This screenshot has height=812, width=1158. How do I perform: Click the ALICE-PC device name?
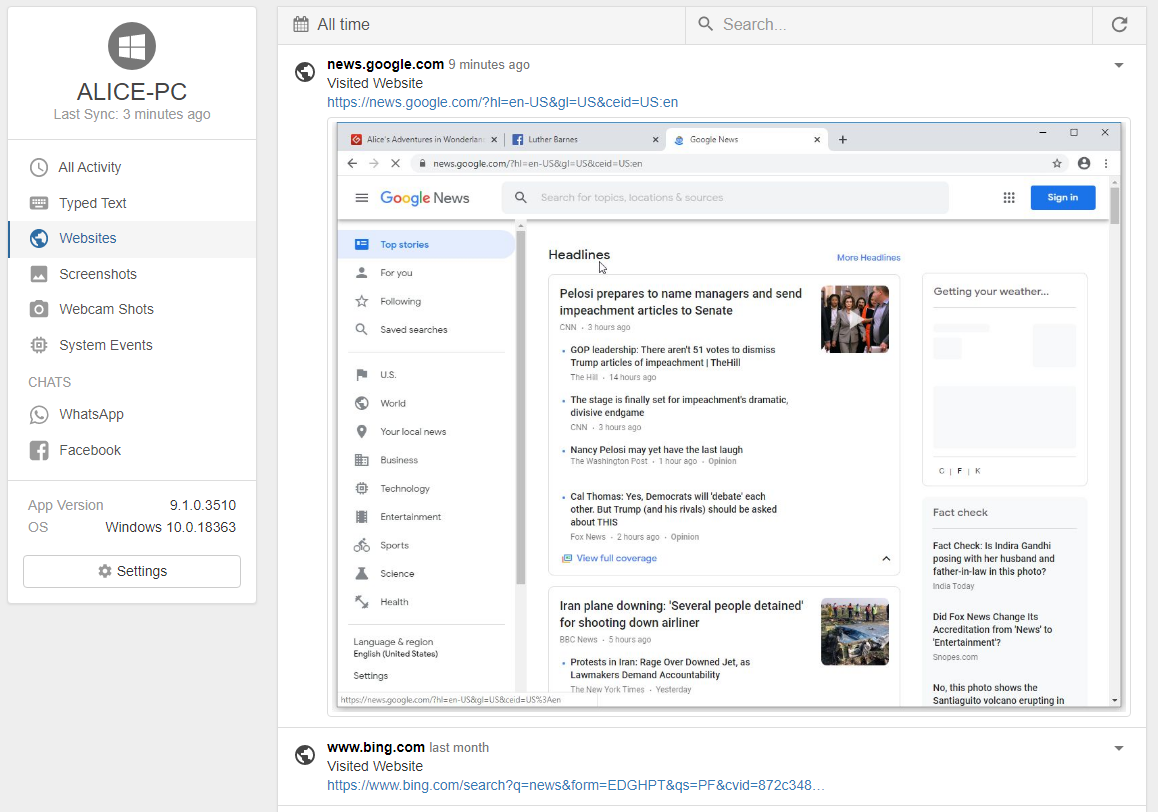(x=131, y=92)
